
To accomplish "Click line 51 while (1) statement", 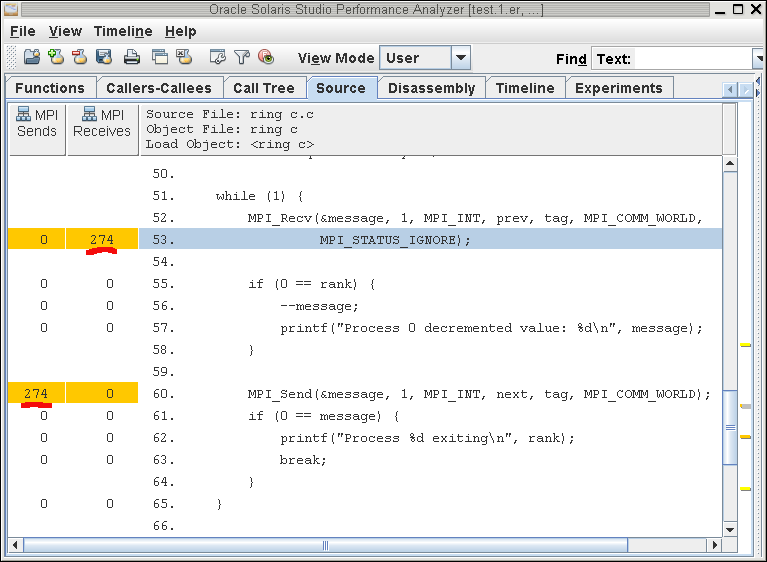I will click(x=259, y=196).
